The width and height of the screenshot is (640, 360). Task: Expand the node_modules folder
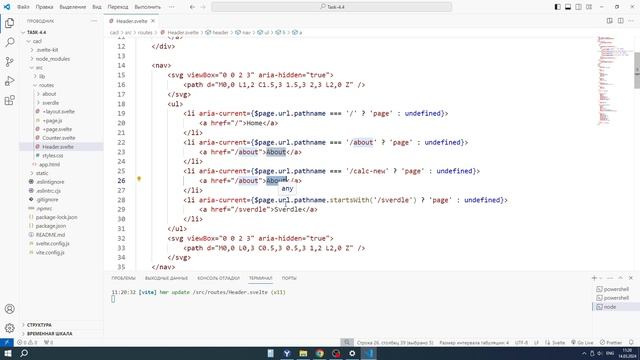click(52, 59)
